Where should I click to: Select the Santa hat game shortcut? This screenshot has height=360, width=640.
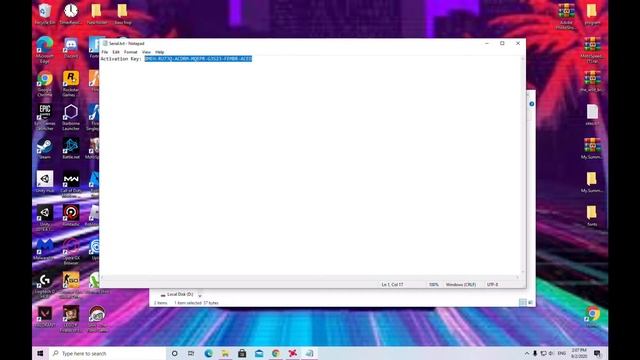pyautogui.click(x=97, y=319)
